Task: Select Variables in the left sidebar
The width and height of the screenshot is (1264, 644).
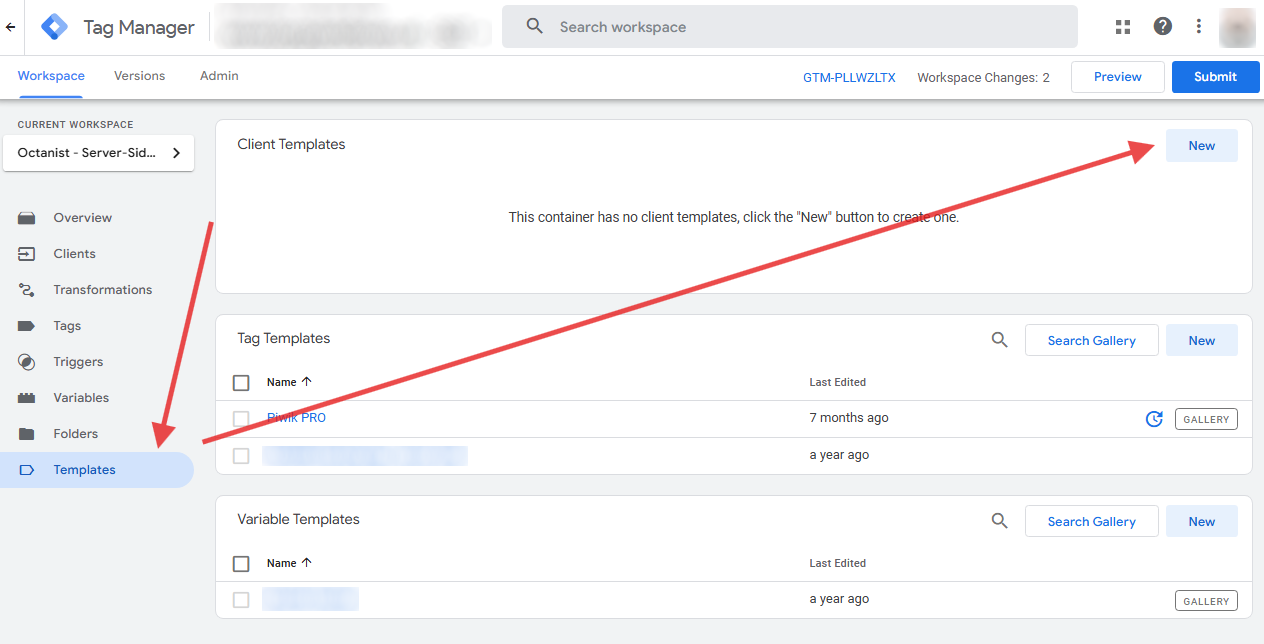Action: coord(80,397)
